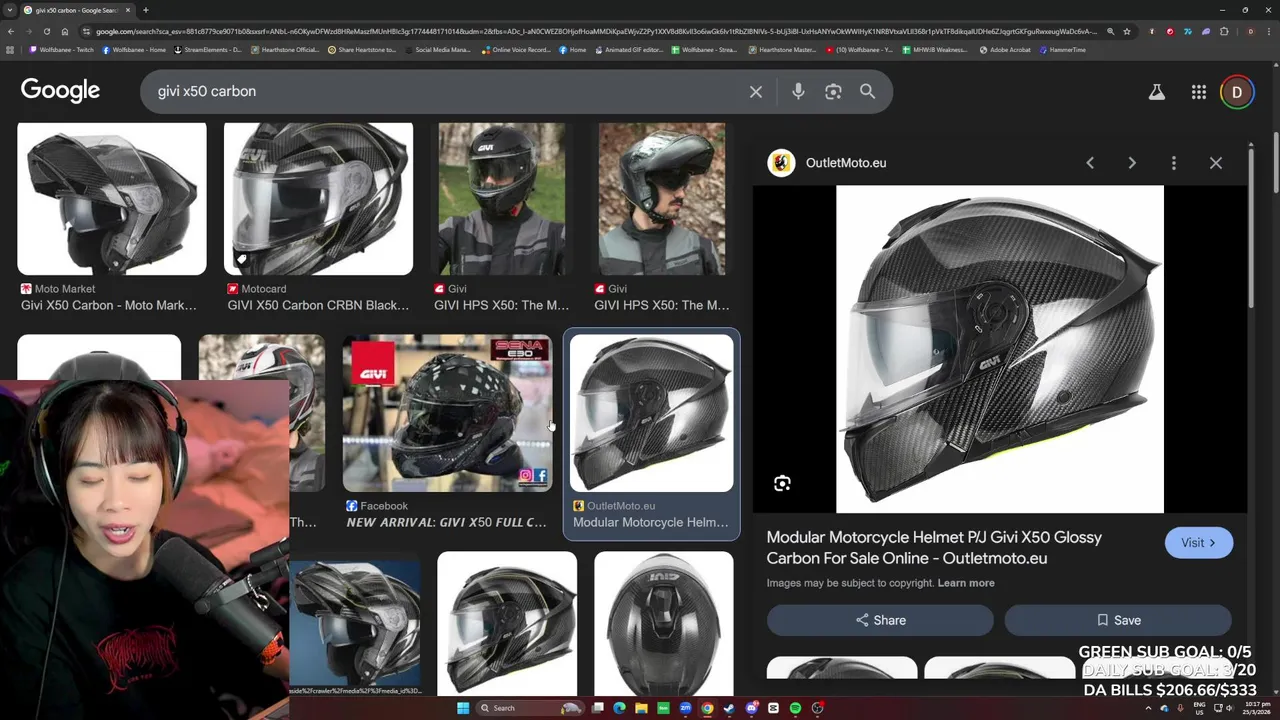
Task: Open Hearthstone Official bookmark
Action: 286,50
